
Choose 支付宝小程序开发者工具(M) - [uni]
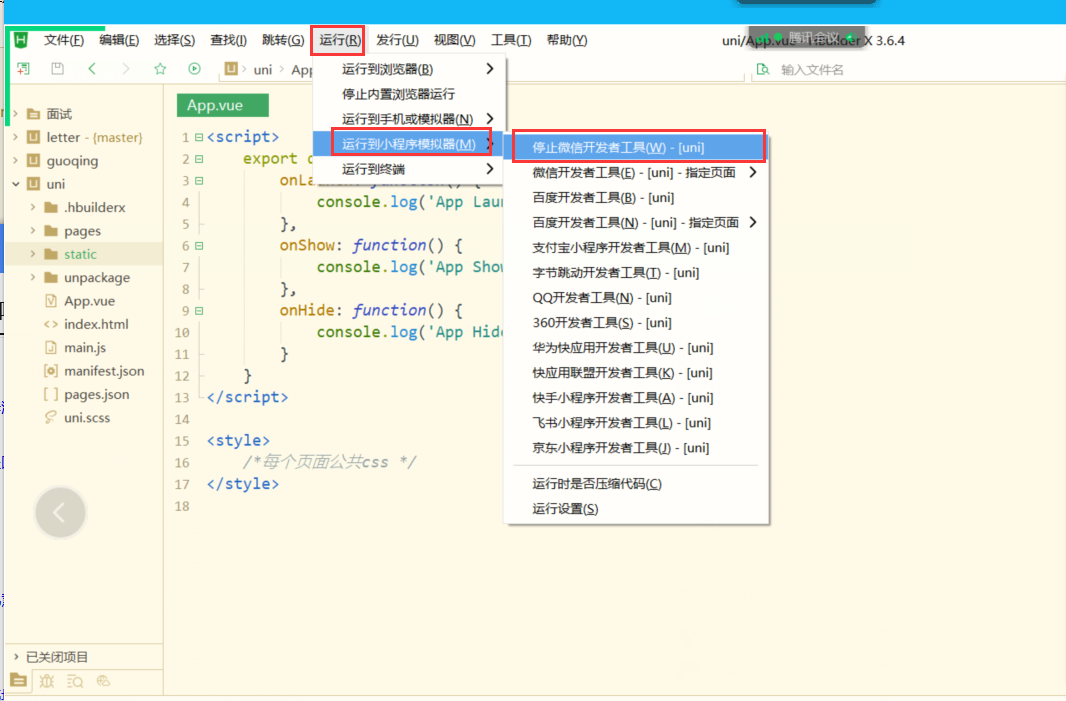(x=637, y=247)
